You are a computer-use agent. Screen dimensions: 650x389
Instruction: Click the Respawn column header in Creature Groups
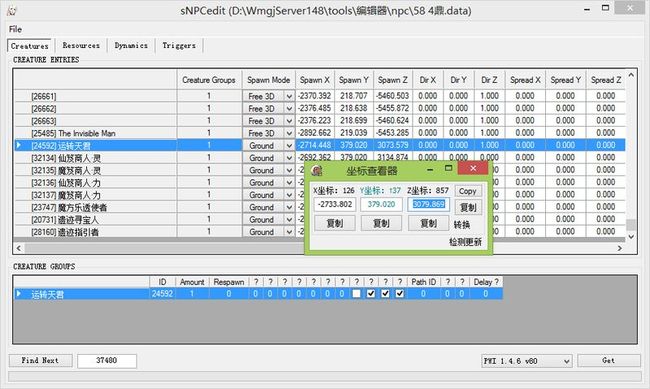(x=229, y=282)
